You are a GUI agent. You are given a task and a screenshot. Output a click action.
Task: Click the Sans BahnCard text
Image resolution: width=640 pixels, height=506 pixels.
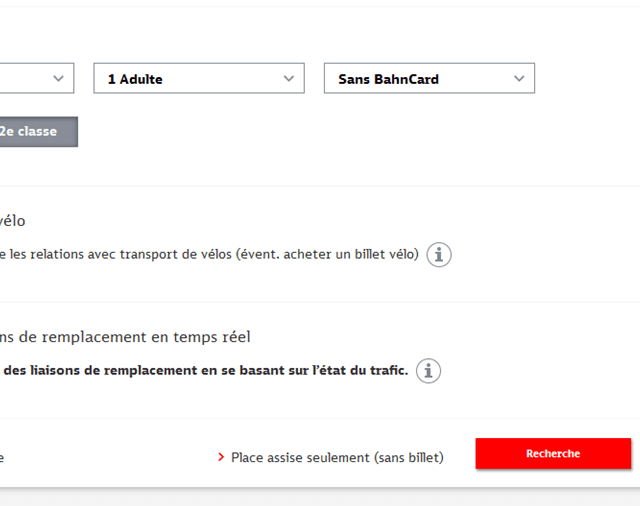point(388,79)
